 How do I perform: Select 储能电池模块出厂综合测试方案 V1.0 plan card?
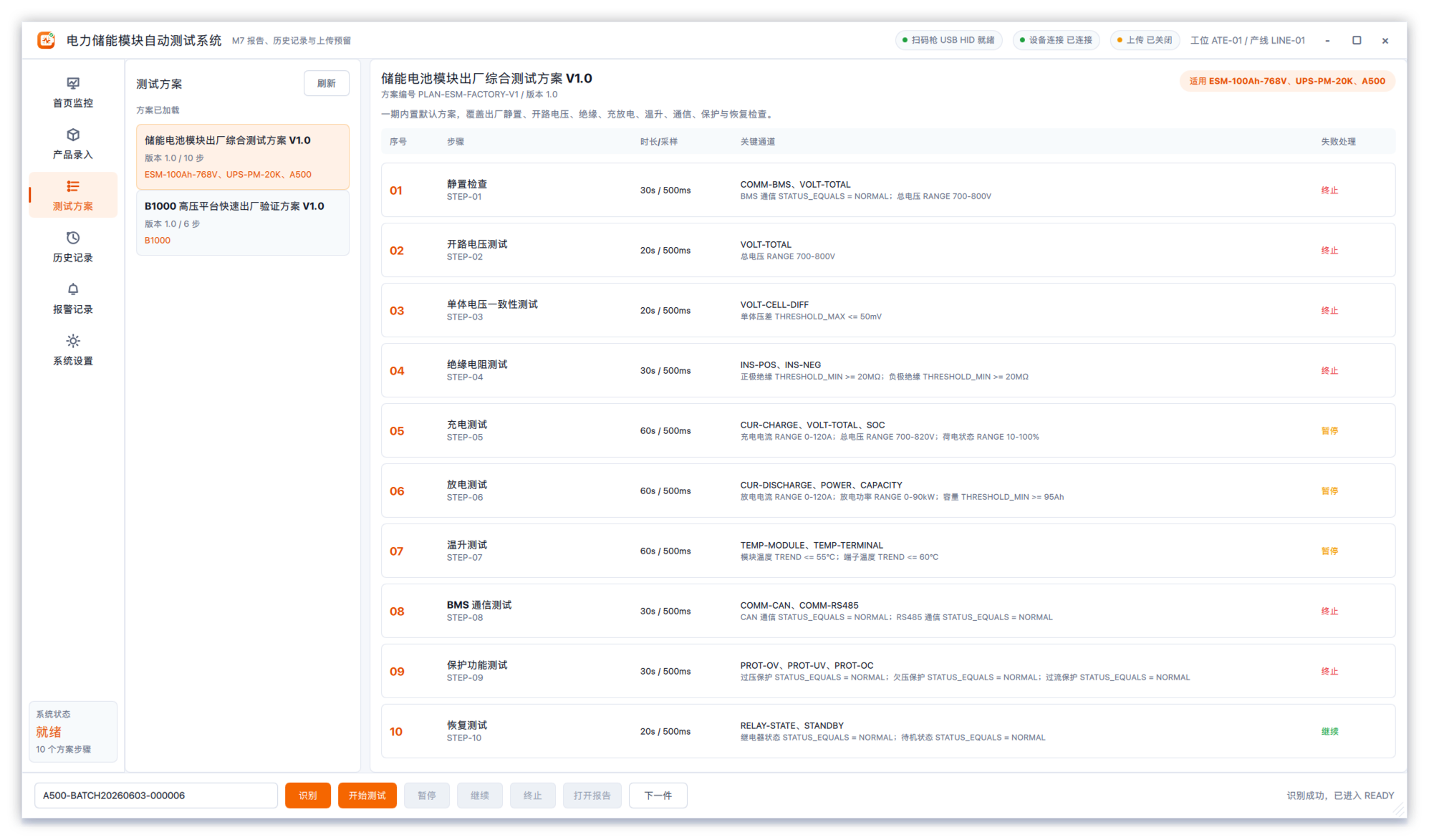pyautogui.click(x=243, y=157)
